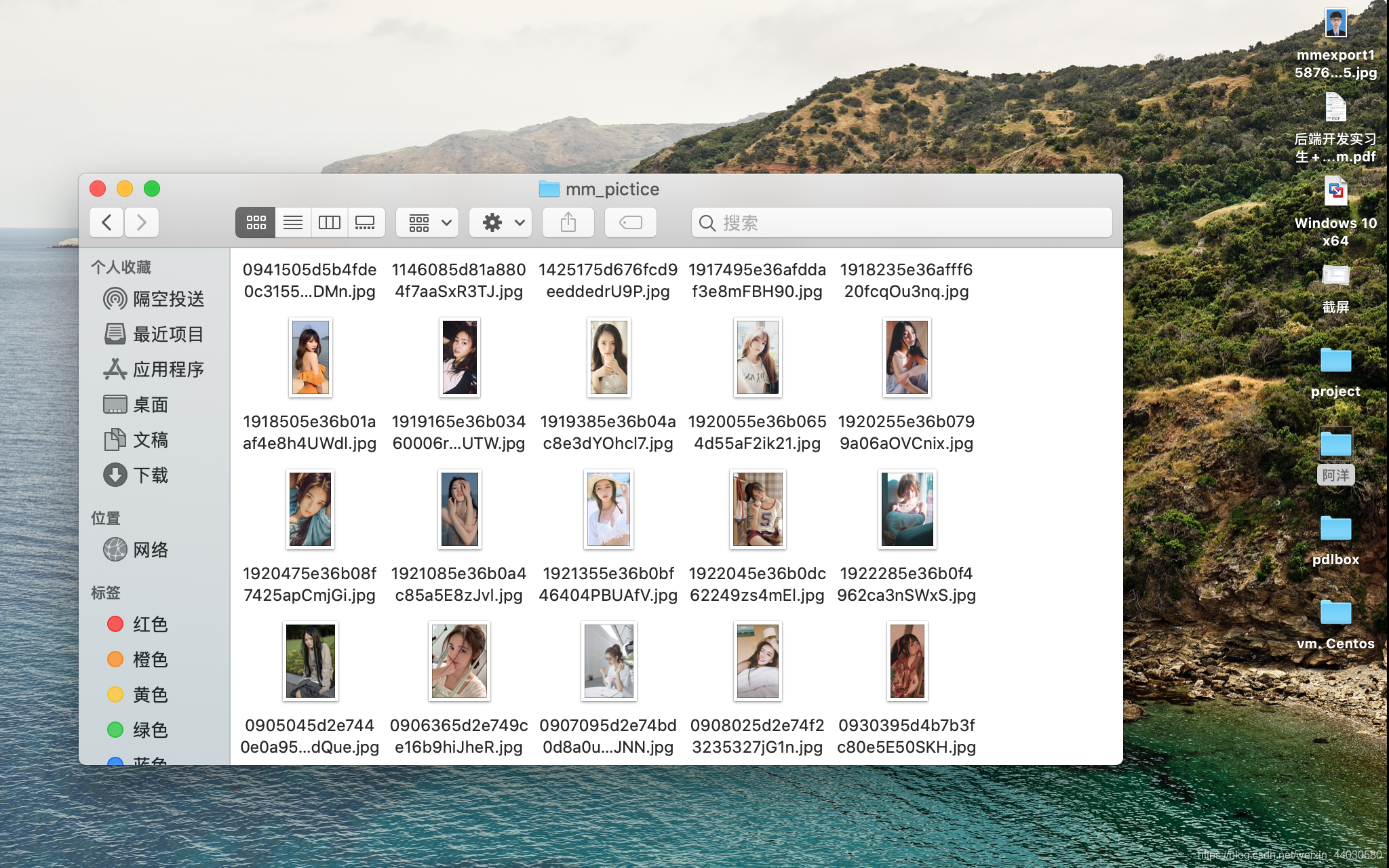This screenshot has width=1389, height=868.
Task: Open the group-by arrangement dropdown
Action: pos(429,222)
